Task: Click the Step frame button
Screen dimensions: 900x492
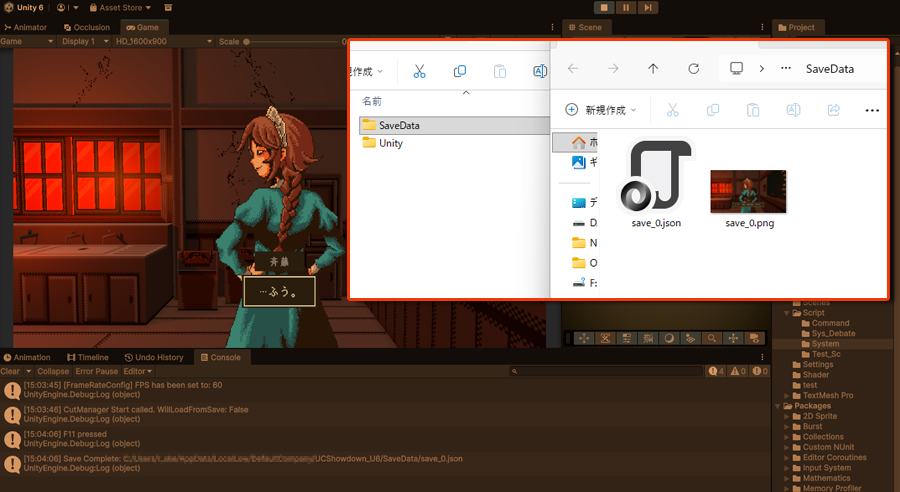Action: click(648, 8)
